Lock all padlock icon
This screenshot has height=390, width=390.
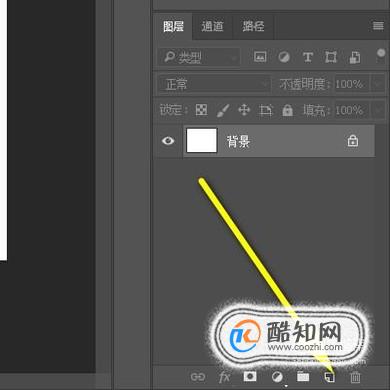[x=287, y=110]
